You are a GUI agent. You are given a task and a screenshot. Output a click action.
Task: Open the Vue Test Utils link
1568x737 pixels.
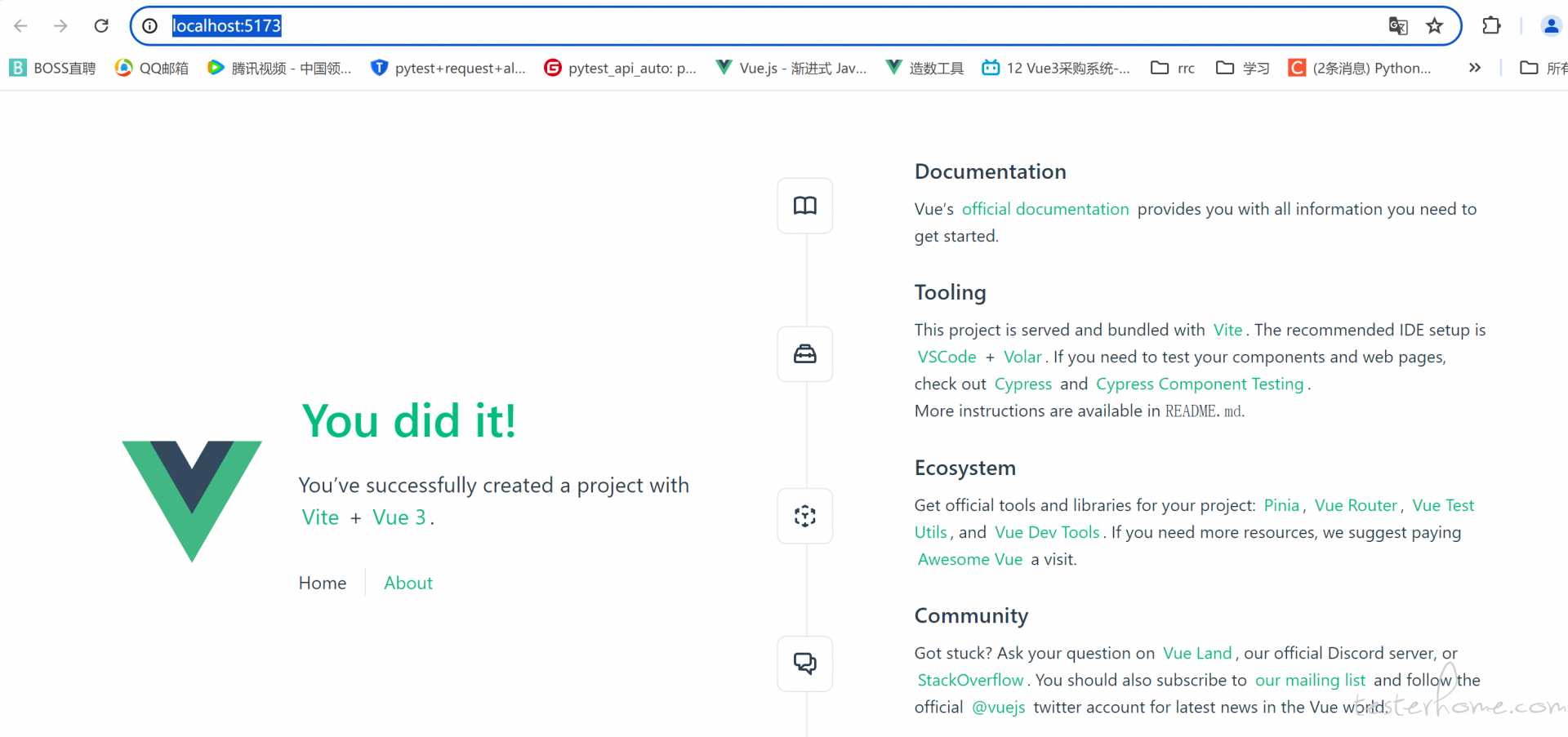pos(1443,505)
